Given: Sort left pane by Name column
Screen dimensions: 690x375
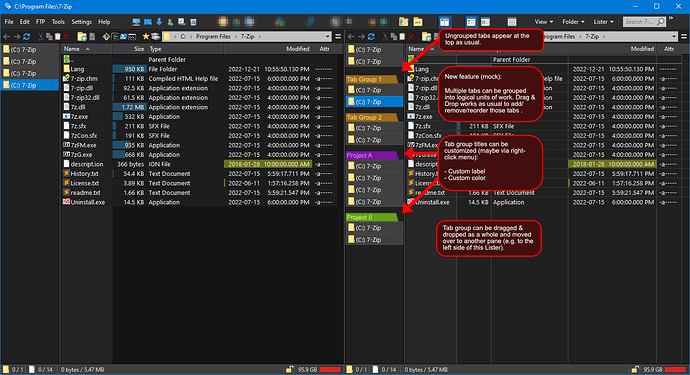Looking at the screenshot, I should click(87, 49).
